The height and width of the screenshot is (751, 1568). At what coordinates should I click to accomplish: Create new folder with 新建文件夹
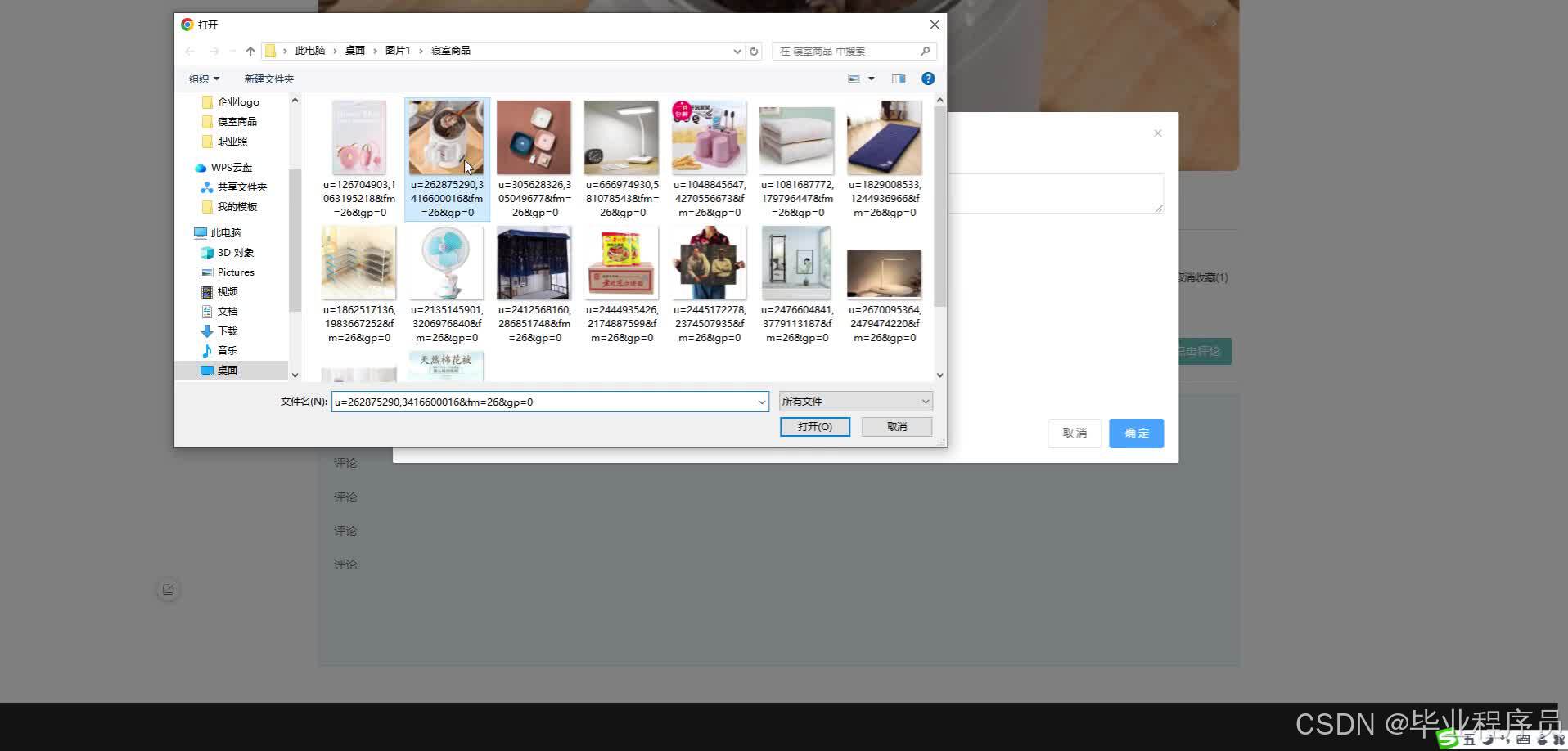268,79
